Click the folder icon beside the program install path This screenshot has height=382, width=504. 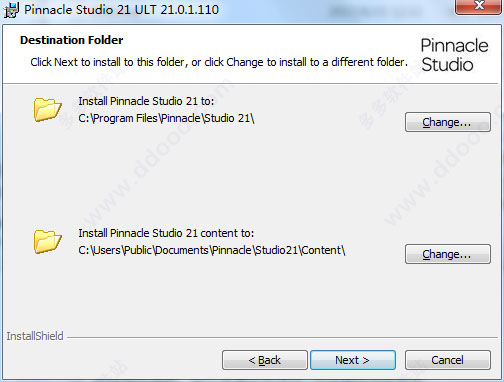[x=48, y=109]
